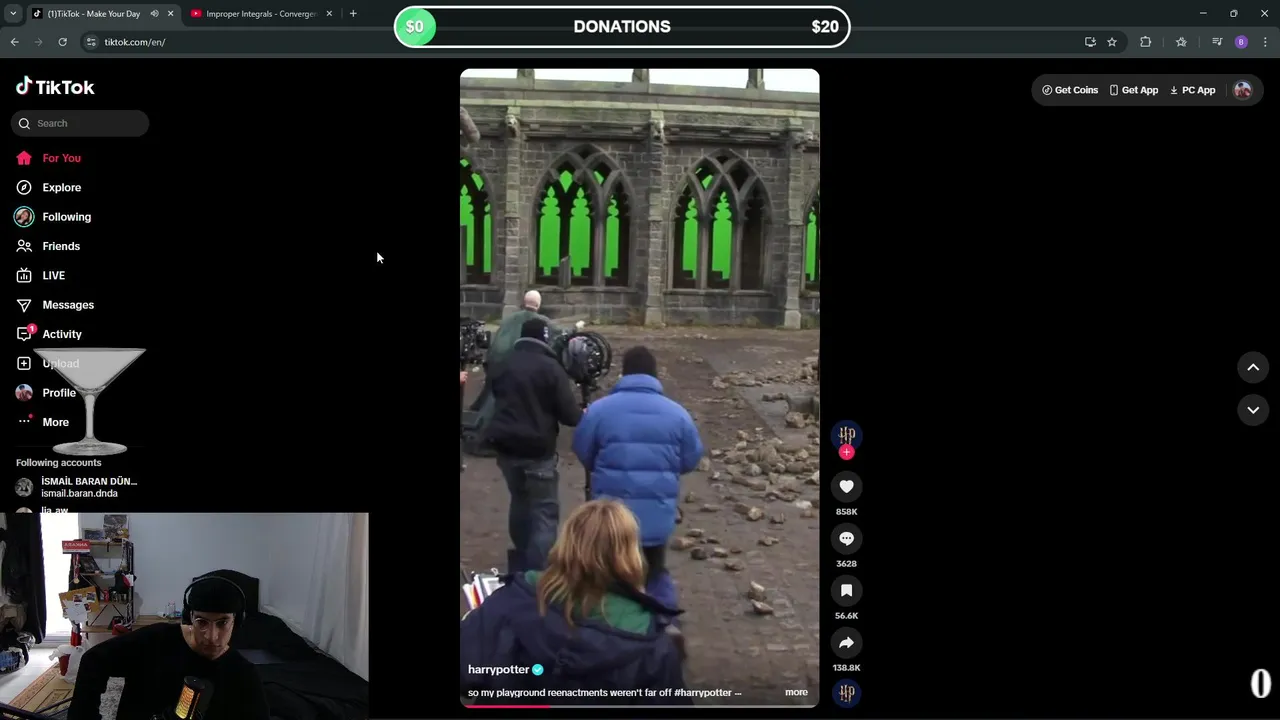Seek in the video progress bar
1280x720 pixels.
[x=639, y=705]
